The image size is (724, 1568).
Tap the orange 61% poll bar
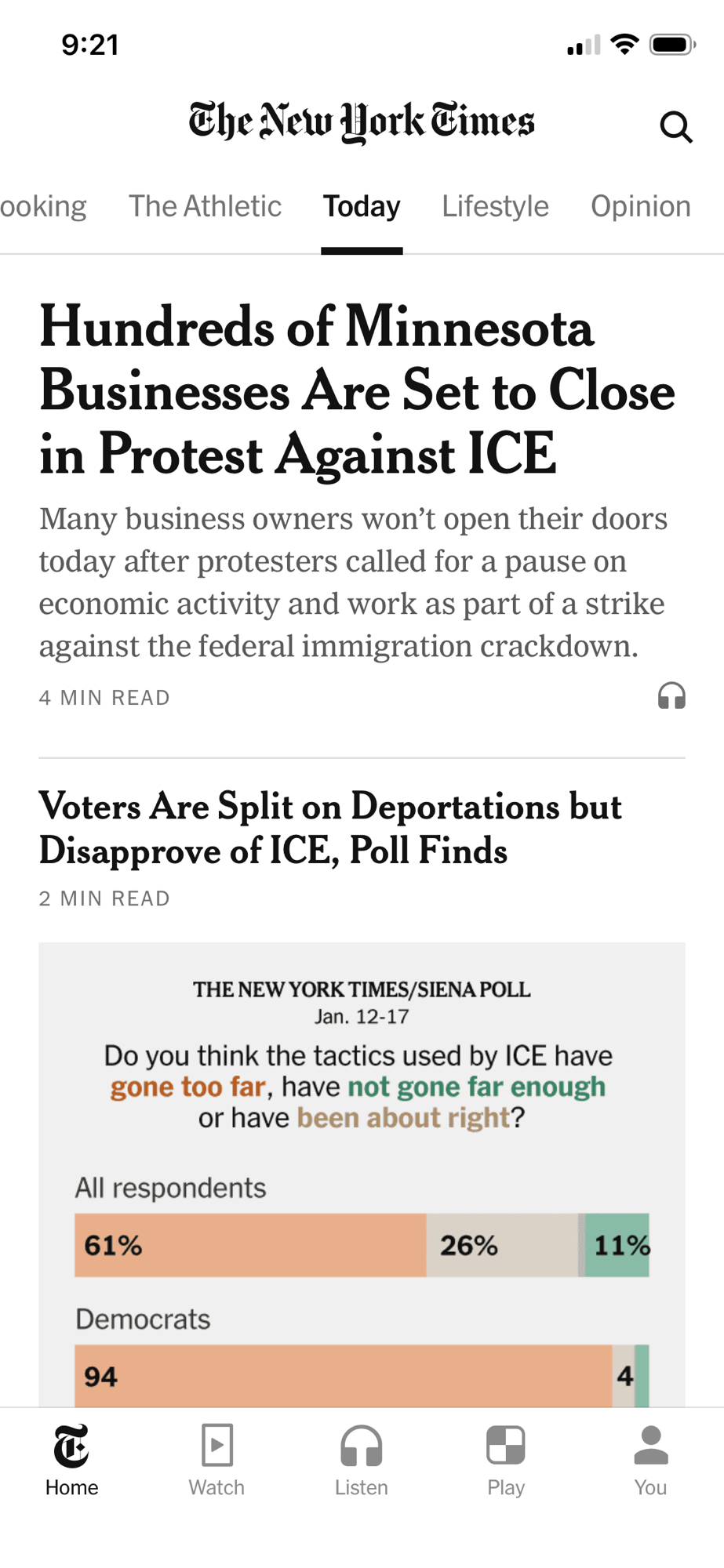pos(250,1245)
